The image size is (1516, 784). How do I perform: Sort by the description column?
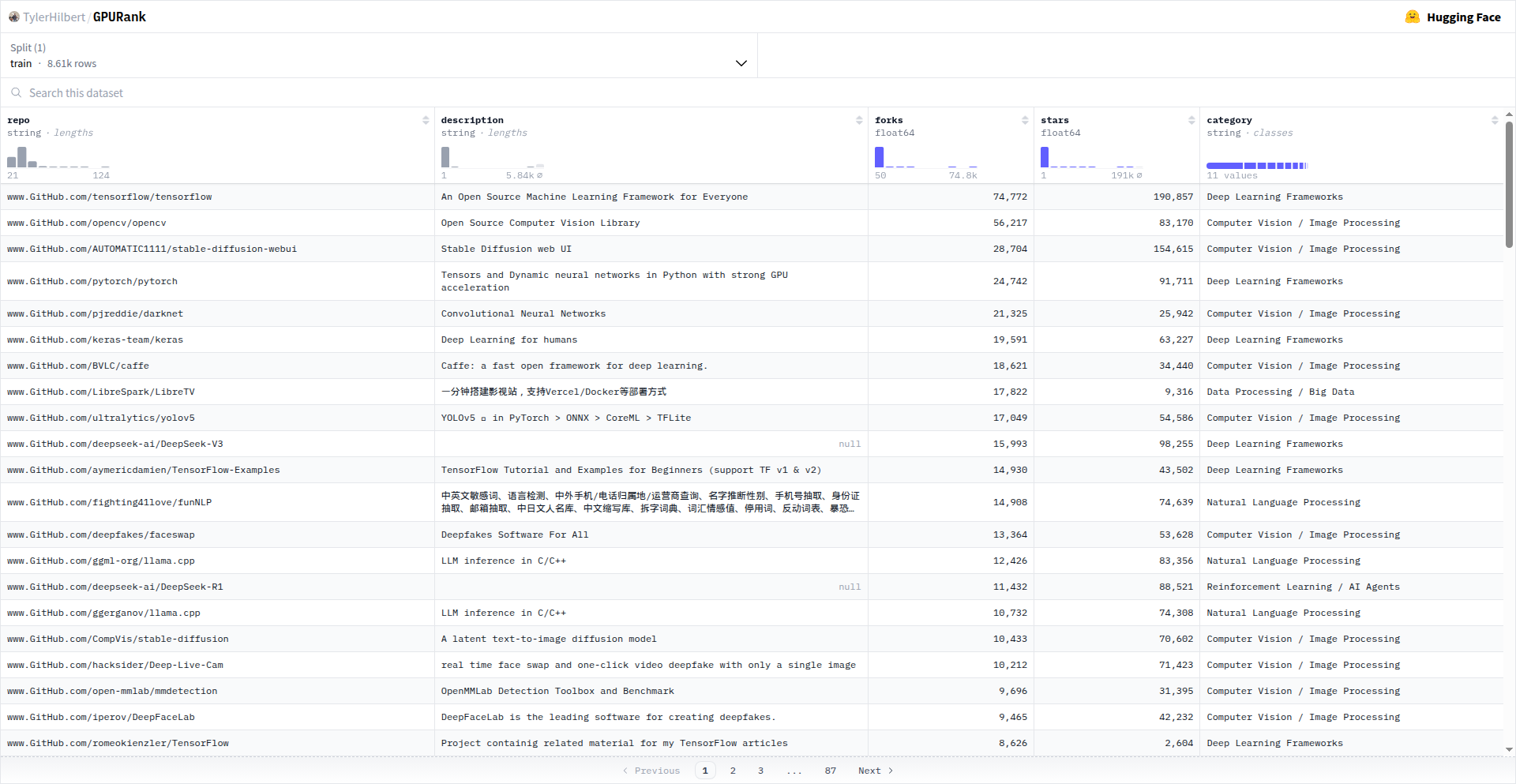859,120
